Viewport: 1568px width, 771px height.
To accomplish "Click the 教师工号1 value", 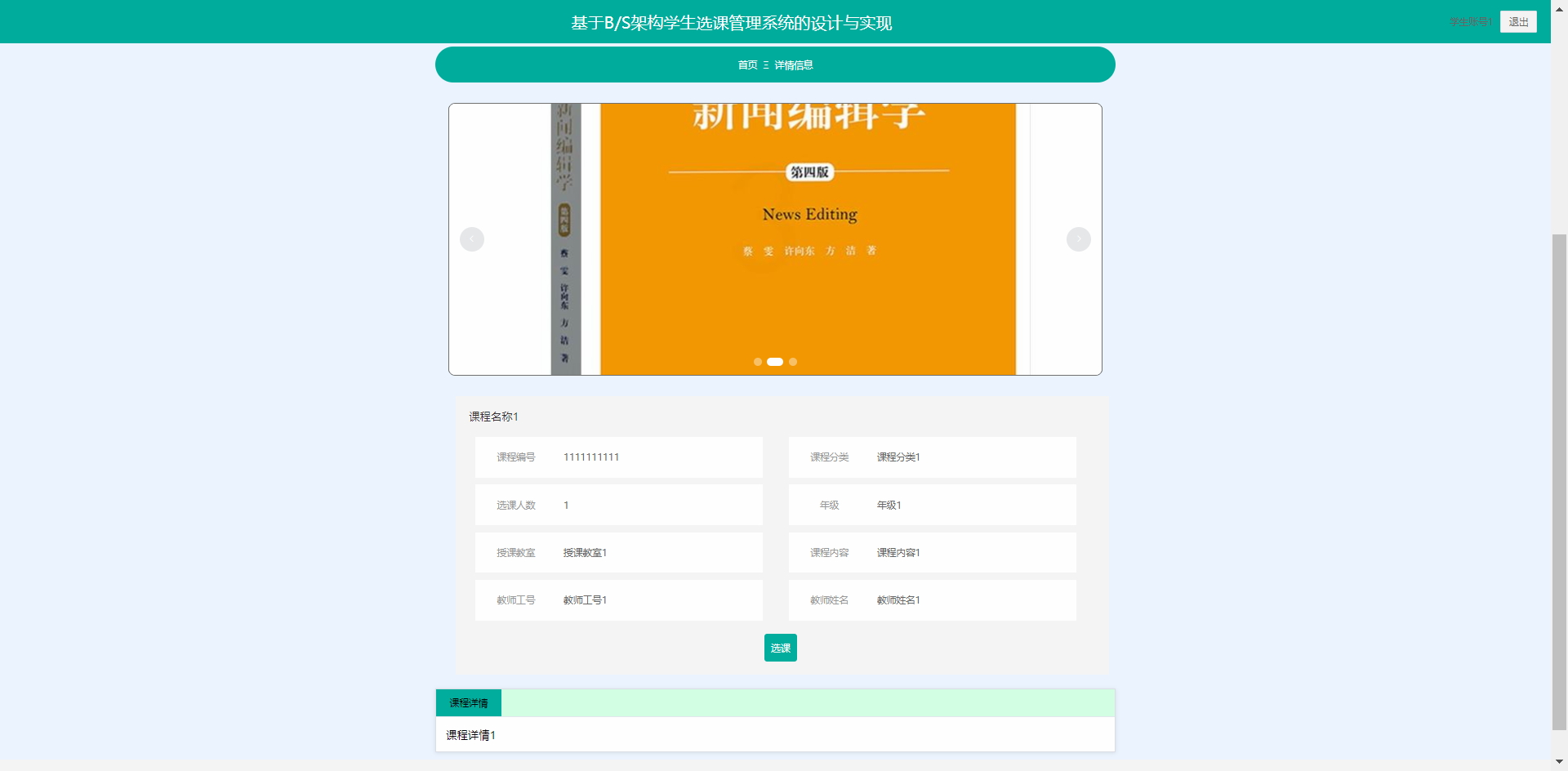I will coord(585,600).
